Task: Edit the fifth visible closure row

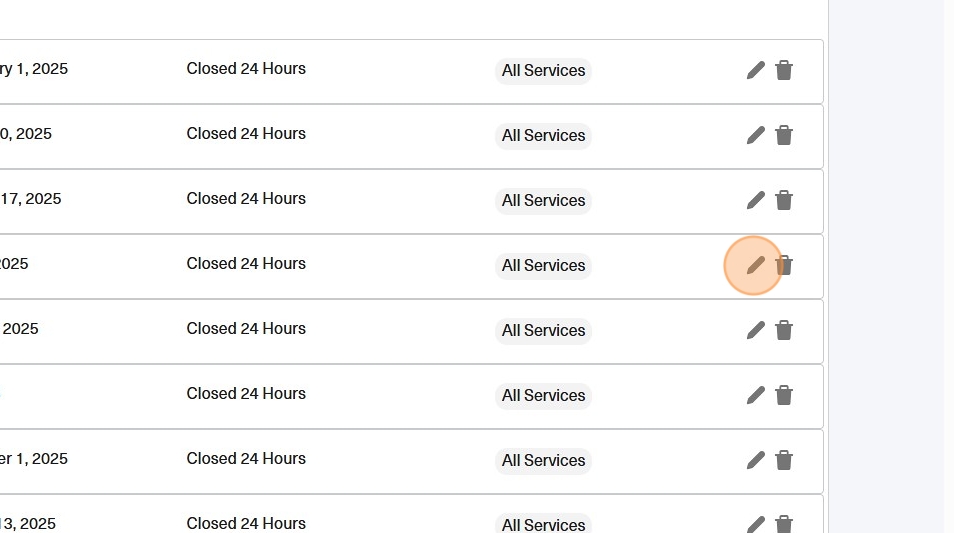Action: click(755, 330)
